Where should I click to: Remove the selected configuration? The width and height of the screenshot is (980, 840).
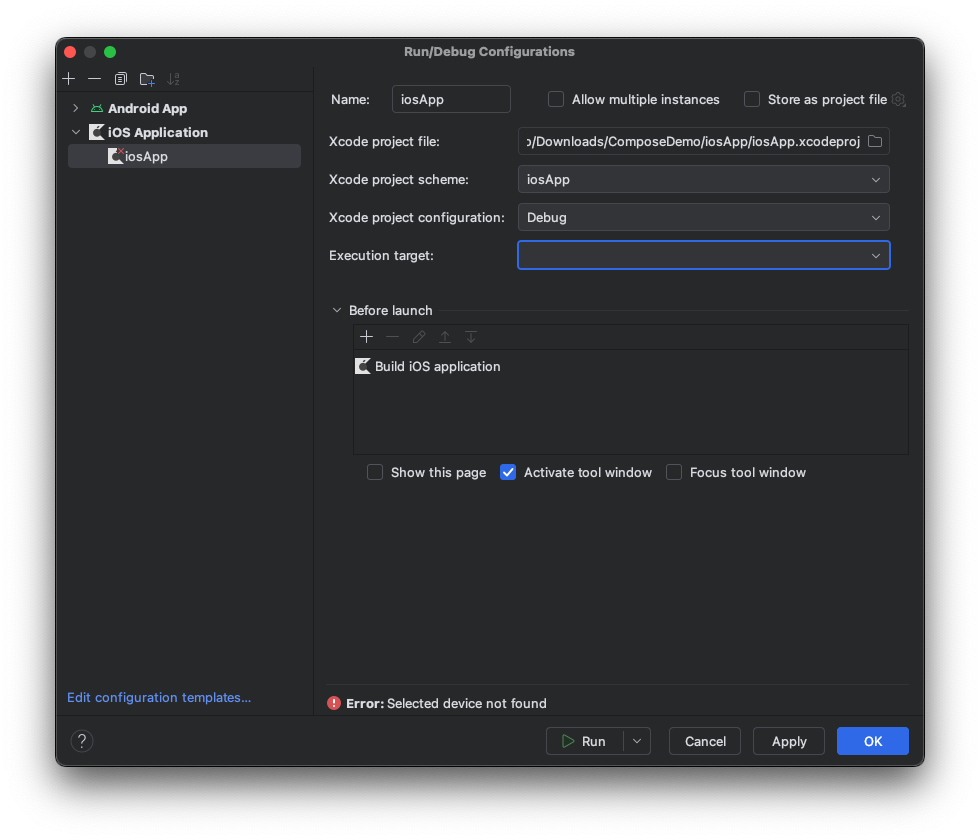point(94,79)
